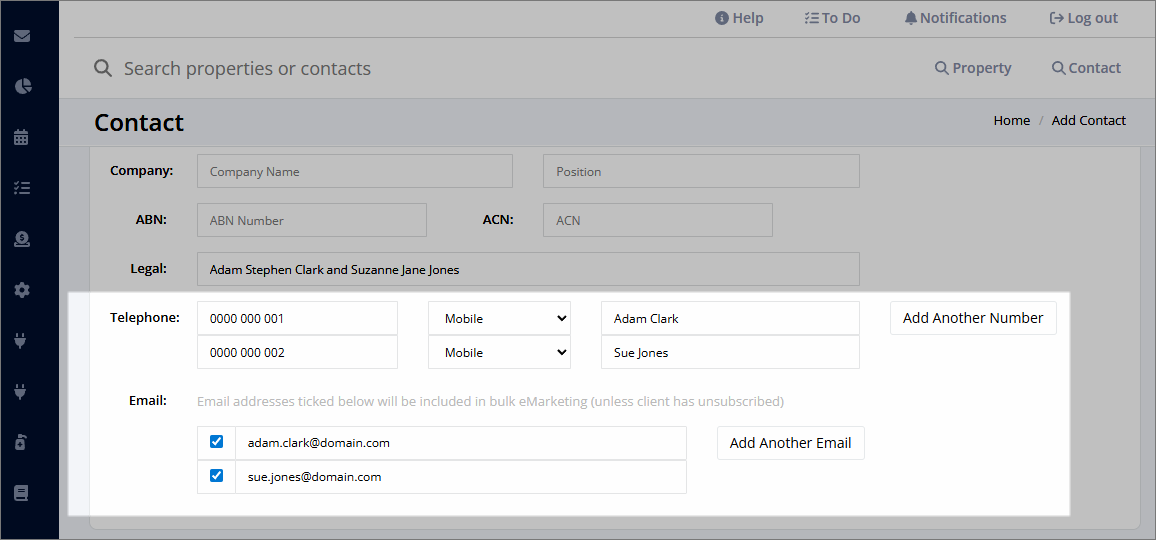The height and width of the screenshot is (540, 1156).
Task: Open the book icon in sidebar
Action: tap(22, 493)
